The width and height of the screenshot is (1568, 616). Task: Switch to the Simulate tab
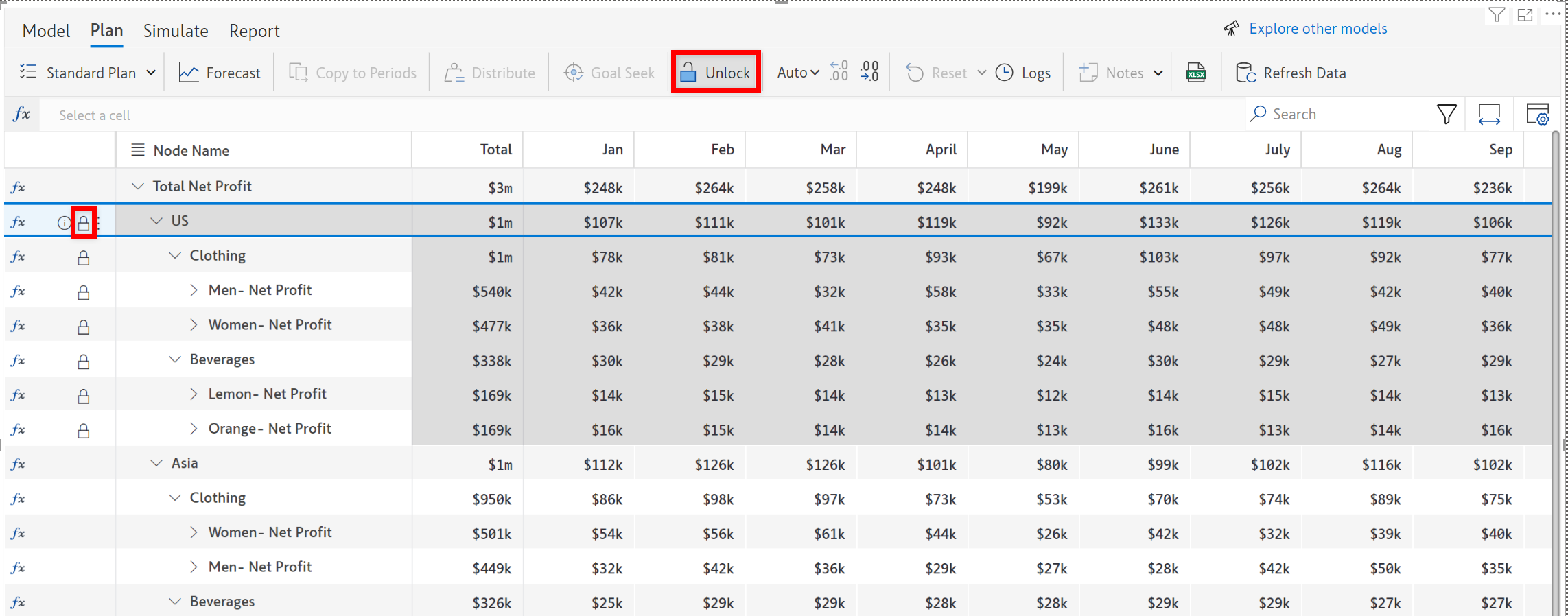(x=176, y=31)
